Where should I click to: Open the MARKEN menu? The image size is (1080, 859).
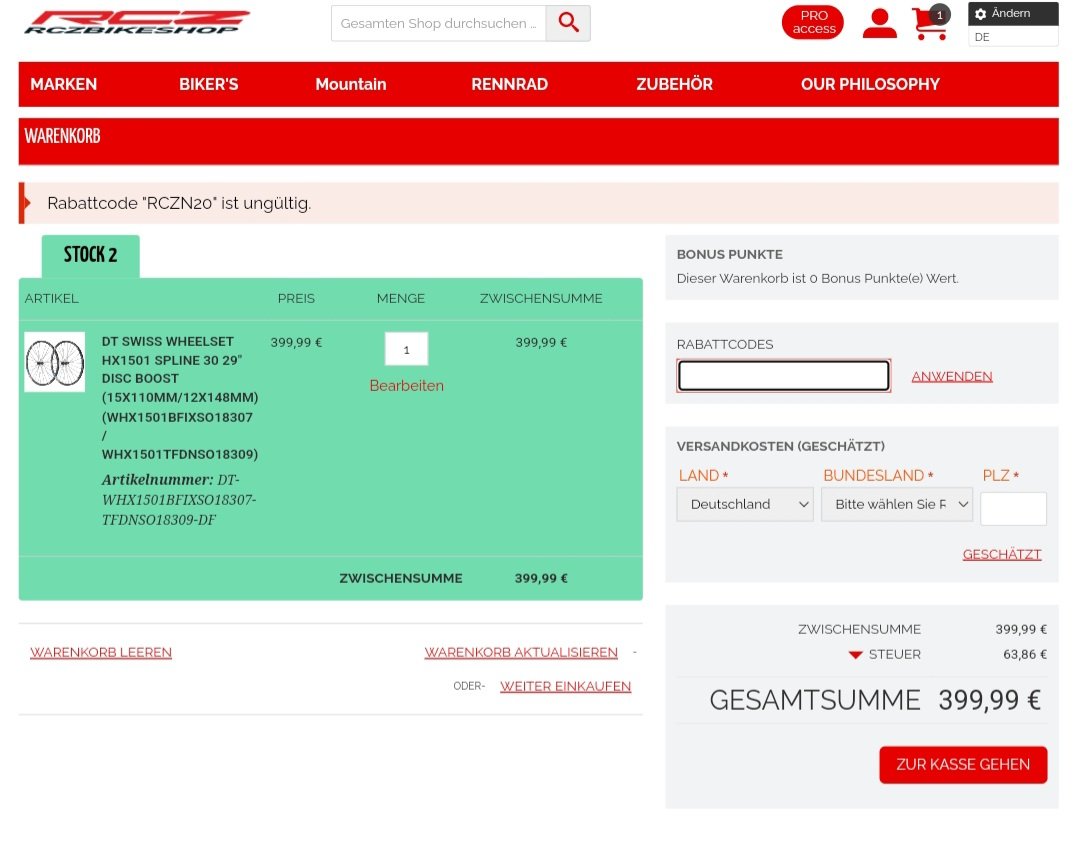64,84
